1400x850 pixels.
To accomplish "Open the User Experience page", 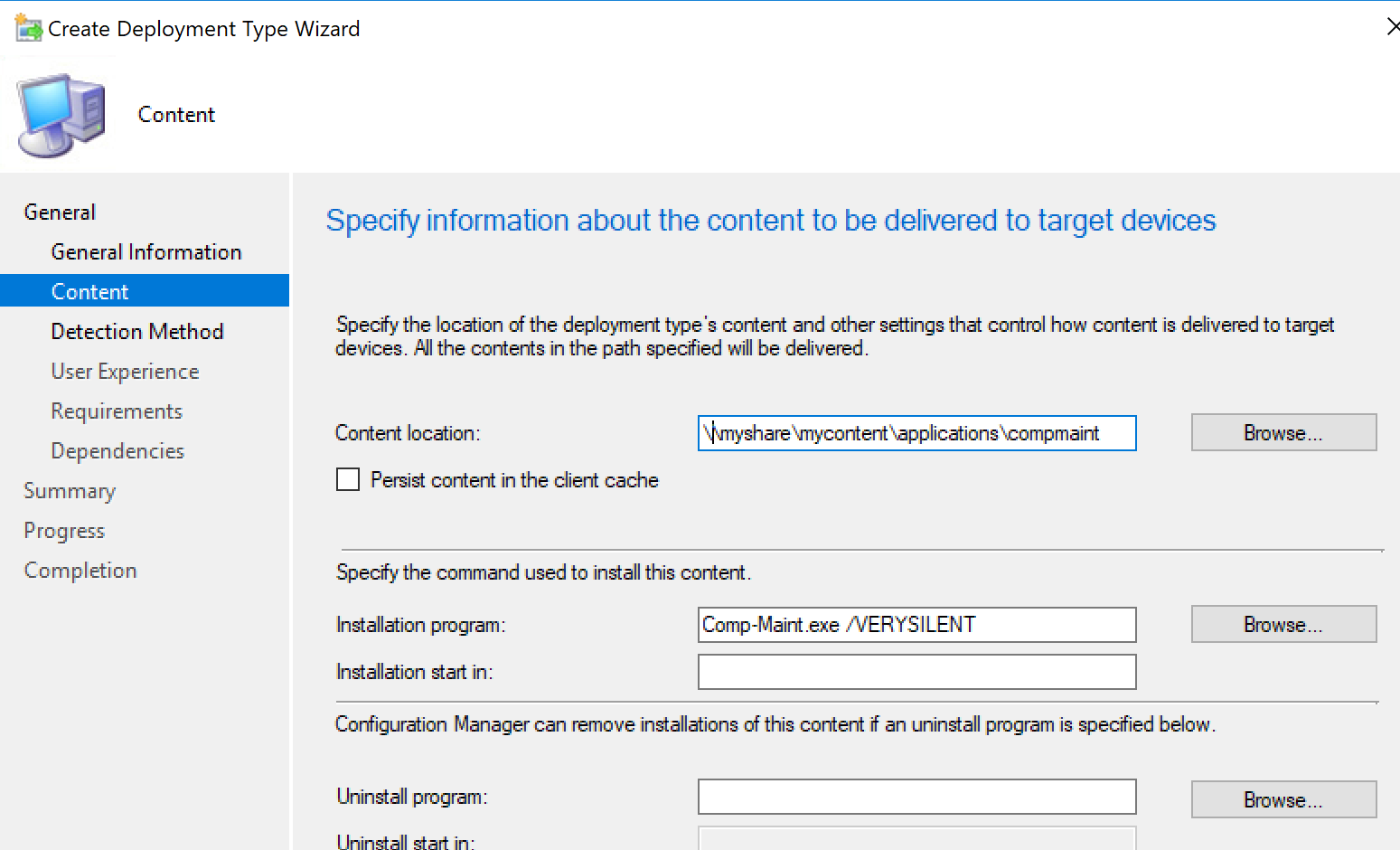I will [125, 371].
